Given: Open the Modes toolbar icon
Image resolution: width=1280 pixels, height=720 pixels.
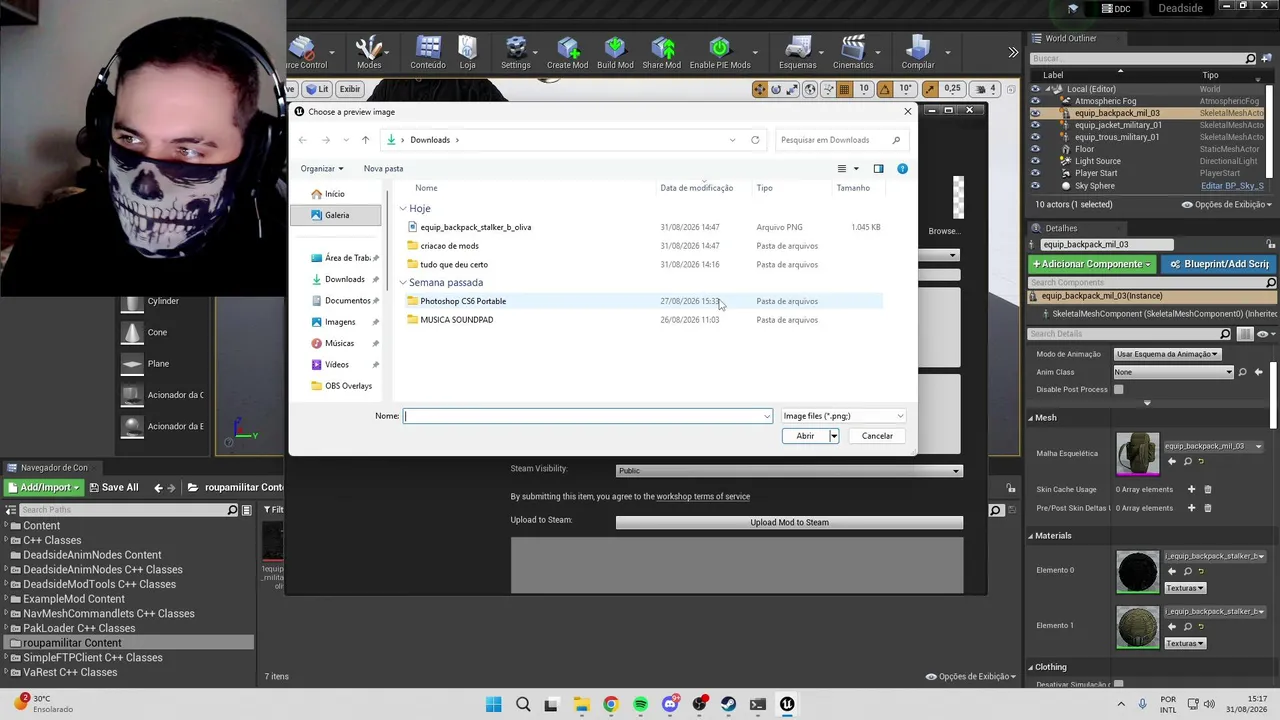Looking at the screenshot, I should click(369, 52).
